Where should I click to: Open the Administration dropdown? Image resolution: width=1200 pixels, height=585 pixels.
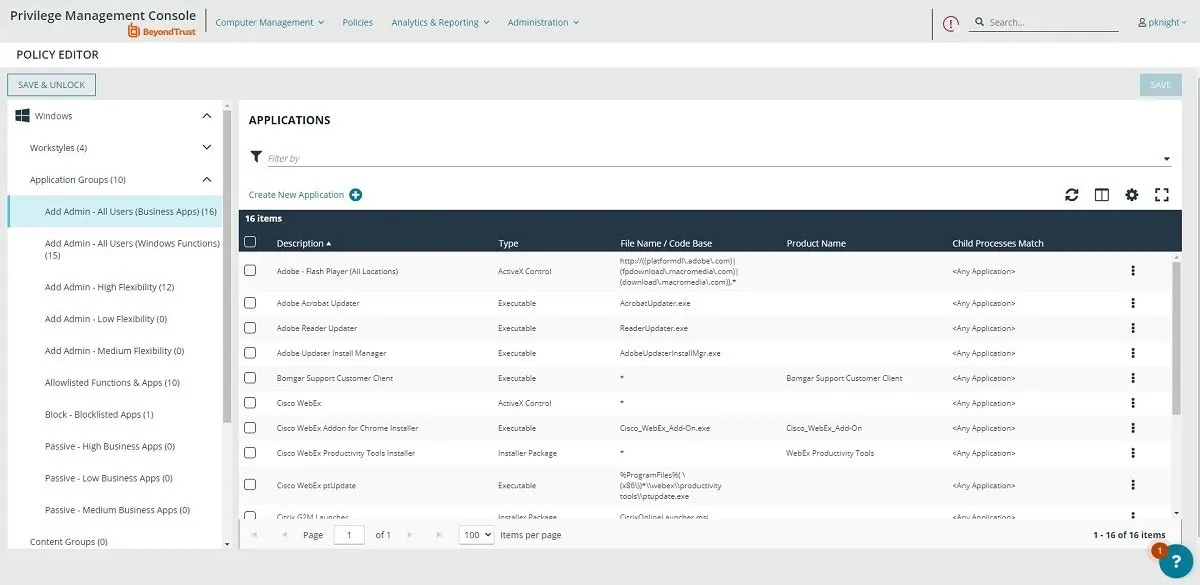pyautogui.click(x=543, y=22)
